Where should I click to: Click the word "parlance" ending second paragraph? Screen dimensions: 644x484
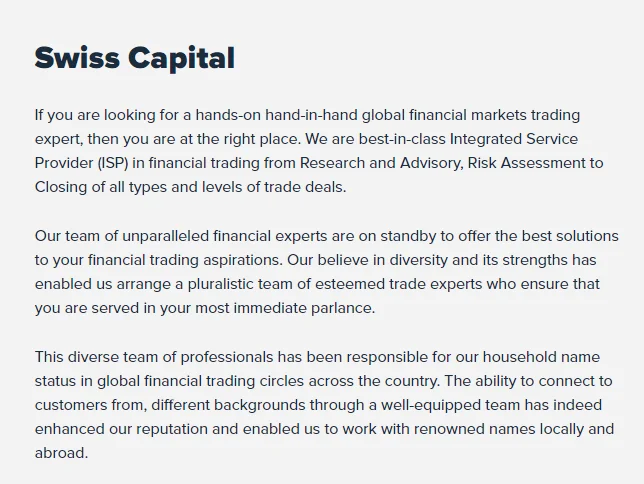tap(338, 308)
